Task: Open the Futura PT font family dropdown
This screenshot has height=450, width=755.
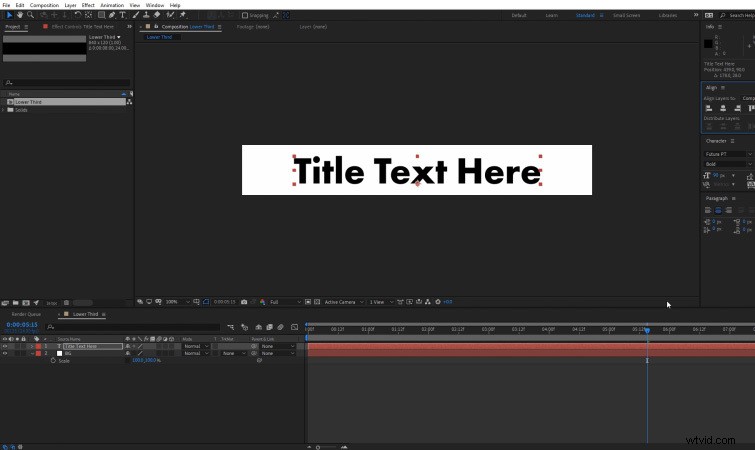Action: tap(728, 154)
